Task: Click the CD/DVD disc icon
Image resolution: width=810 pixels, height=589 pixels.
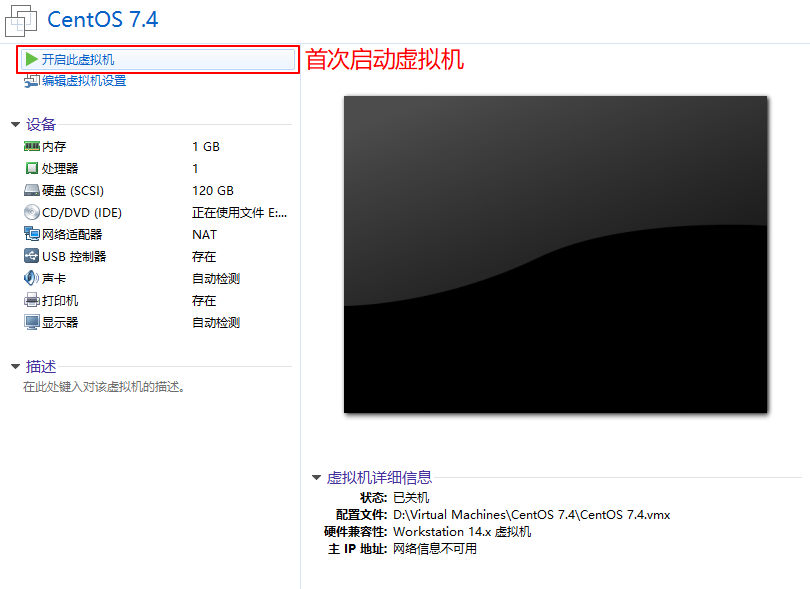Action: [x=32, y=212]
